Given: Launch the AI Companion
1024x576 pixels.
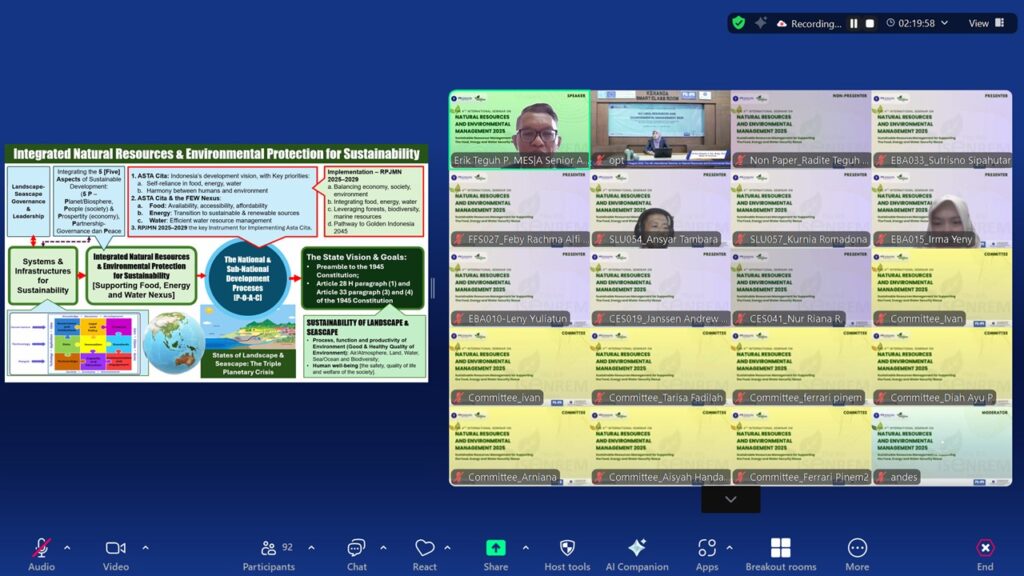Looking at the screenshot, I should [x=636, y=548].
